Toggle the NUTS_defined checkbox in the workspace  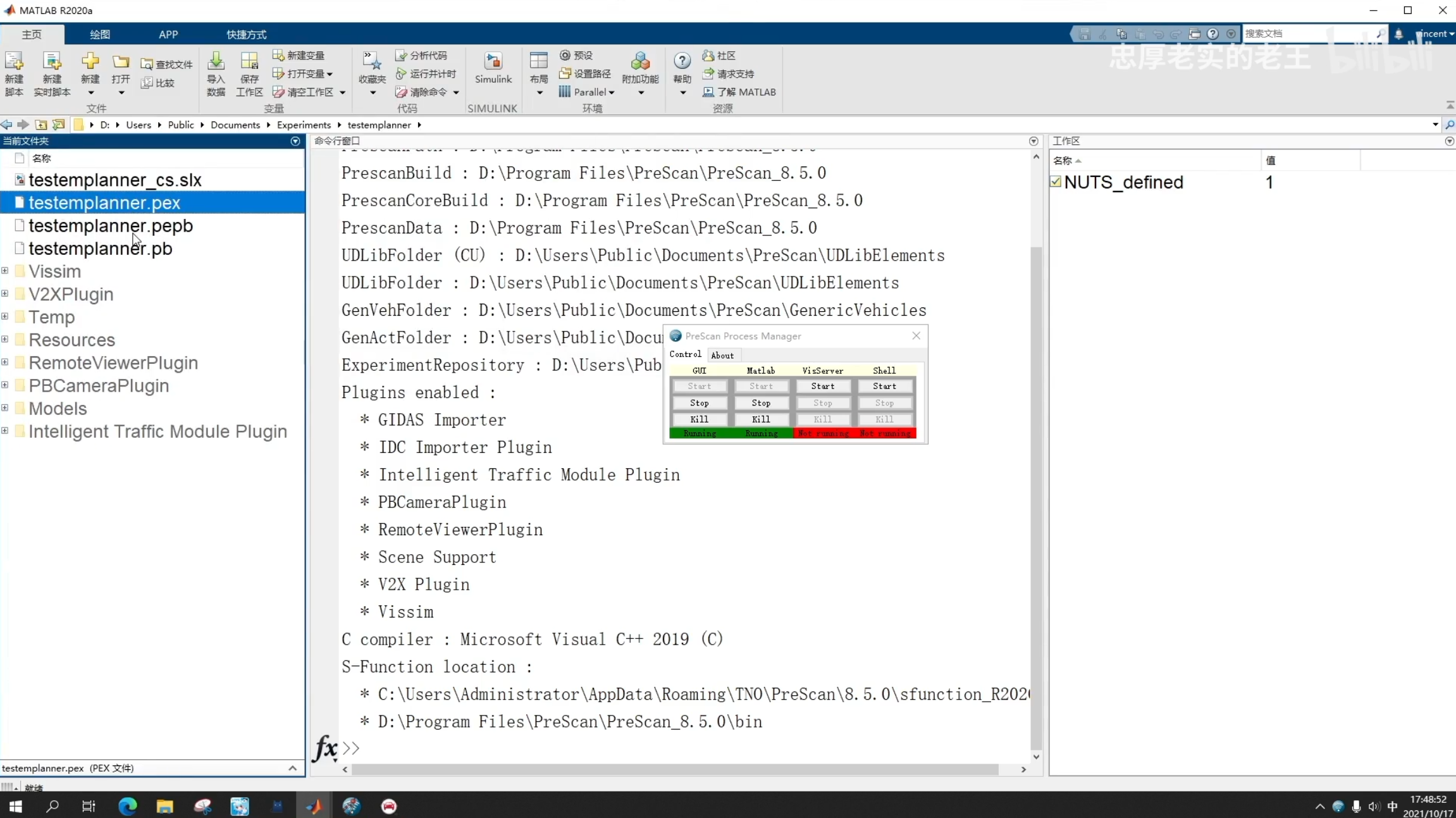[x=1056, y=182]
